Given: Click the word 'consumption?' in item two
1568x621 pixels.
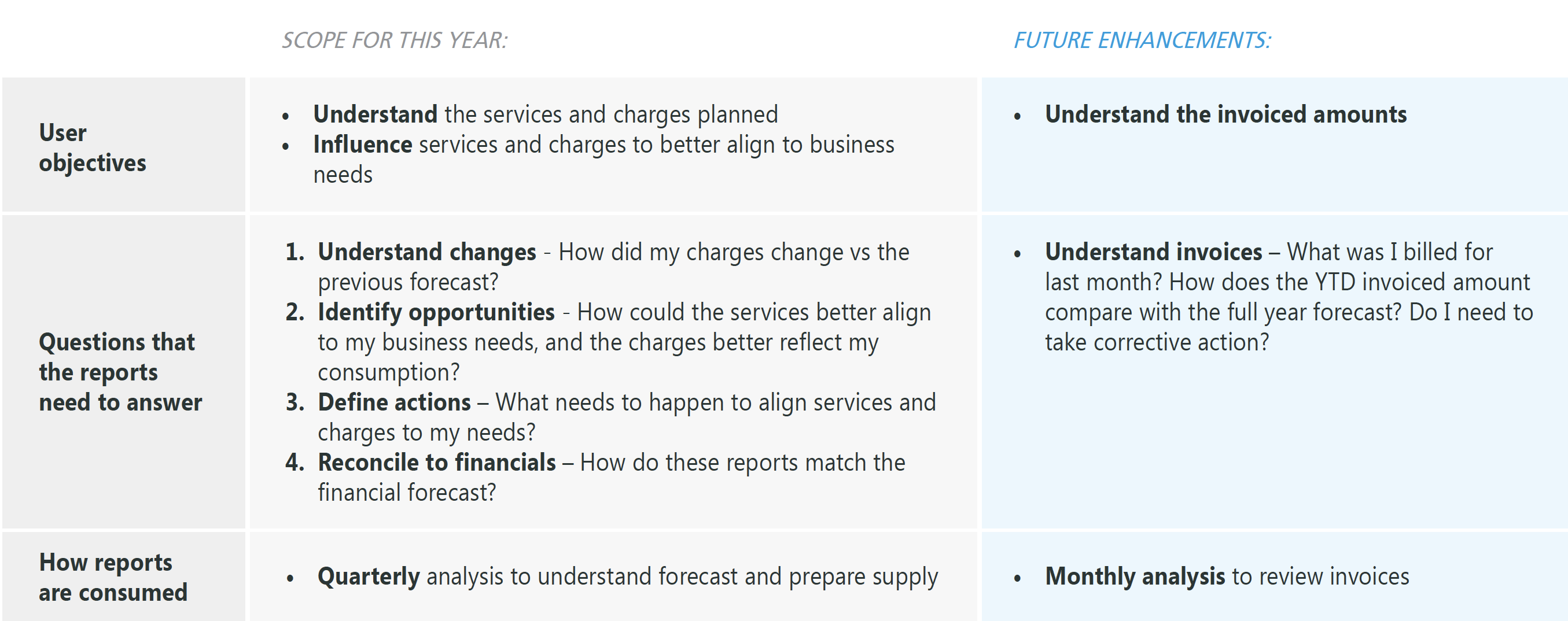Looking at the screenshot, I should point(388,372).
